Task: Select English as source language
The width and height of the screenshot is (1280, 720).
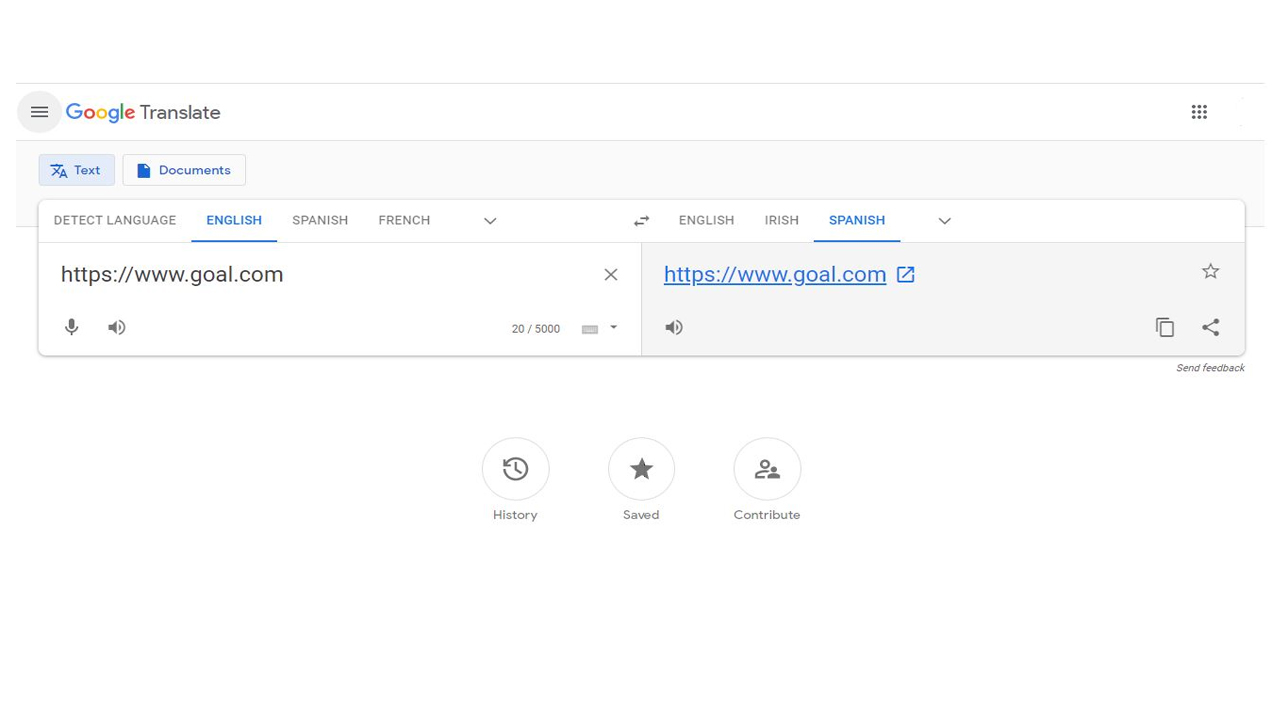Action: [x=234, y=221]
